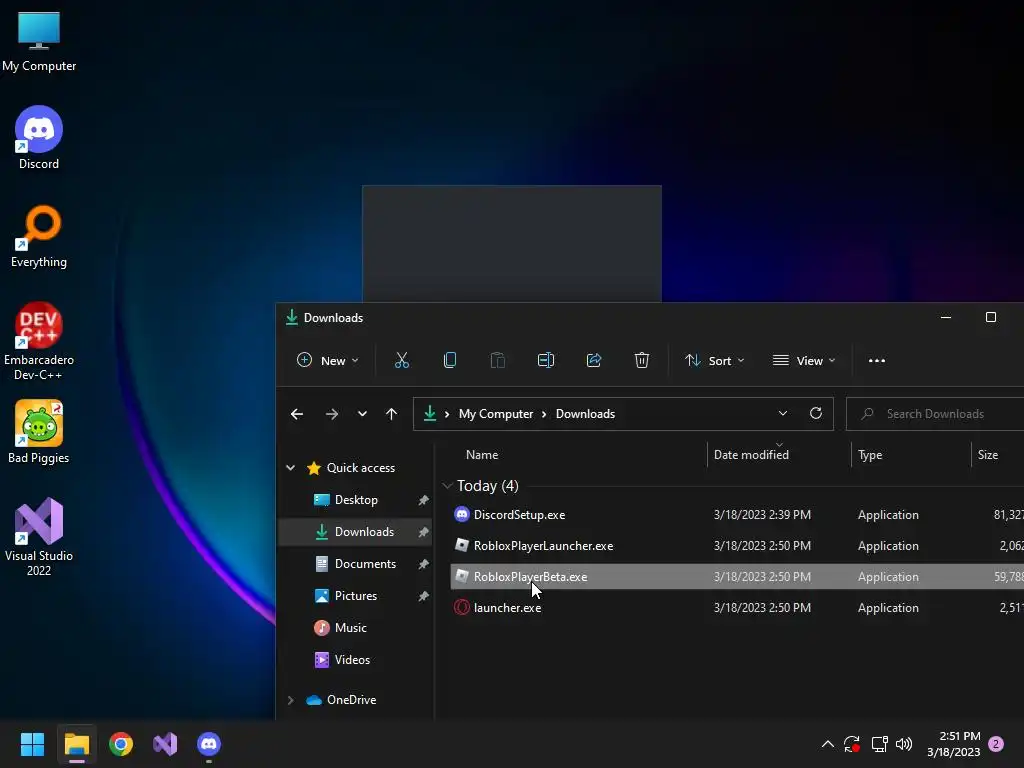1024x768 pixels.
Task: Click the Quick access label
Action: (x=360, y=468)
